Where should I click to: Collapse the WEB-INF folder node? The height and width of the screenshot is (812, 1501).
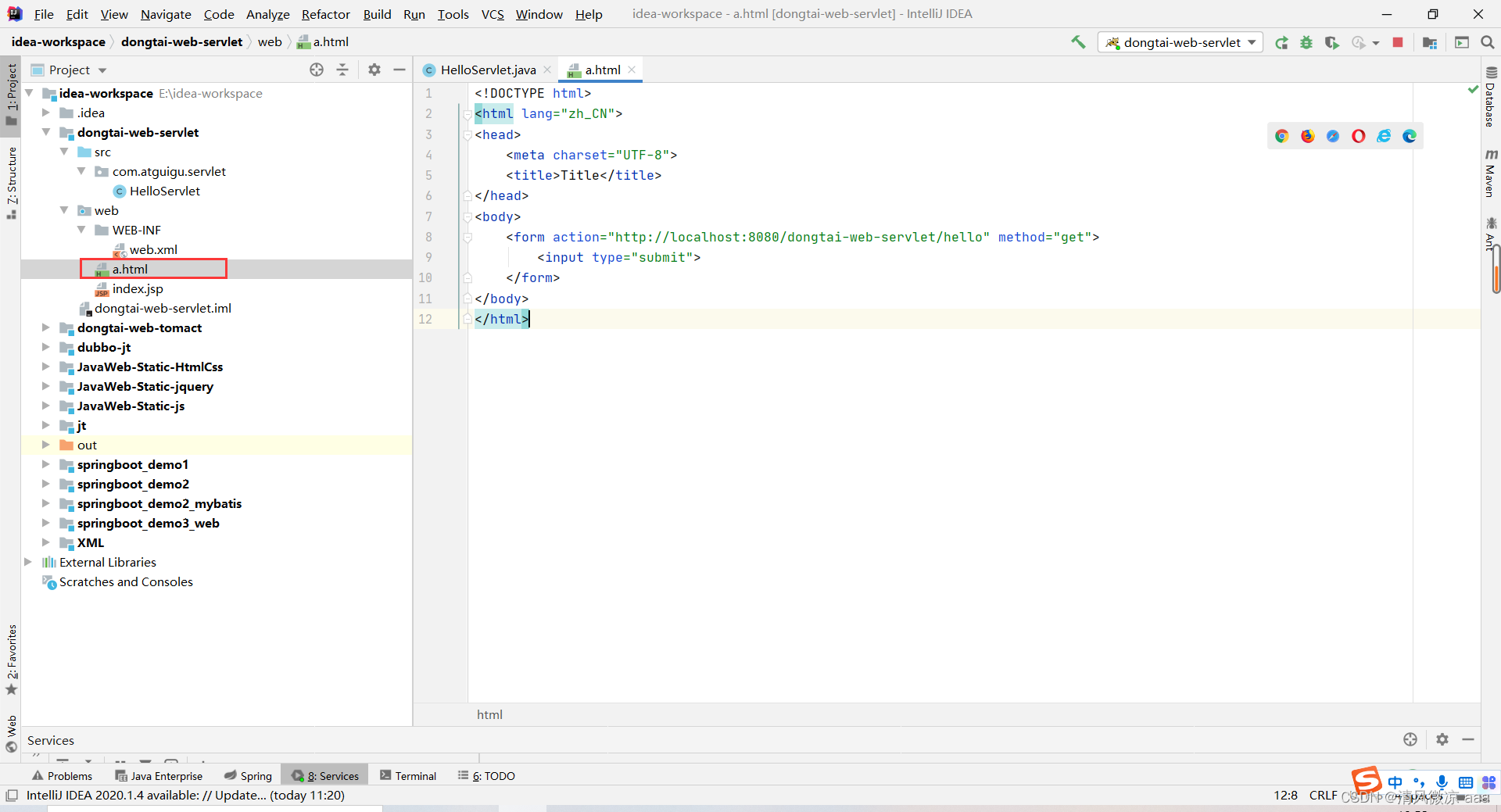(81, 230)
